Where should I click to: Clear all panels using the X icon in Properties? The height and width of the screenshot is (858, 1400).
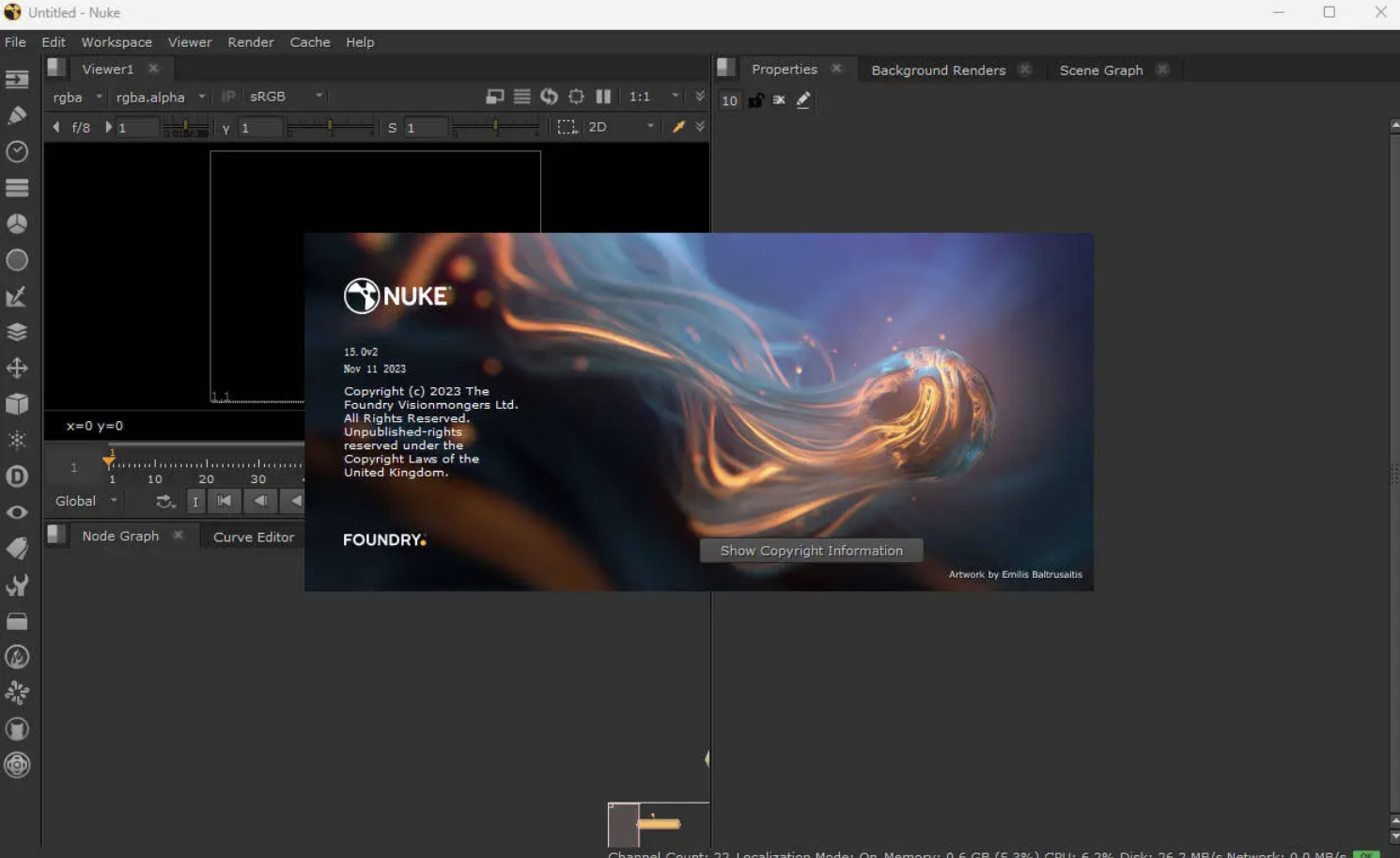coord(779,101)
